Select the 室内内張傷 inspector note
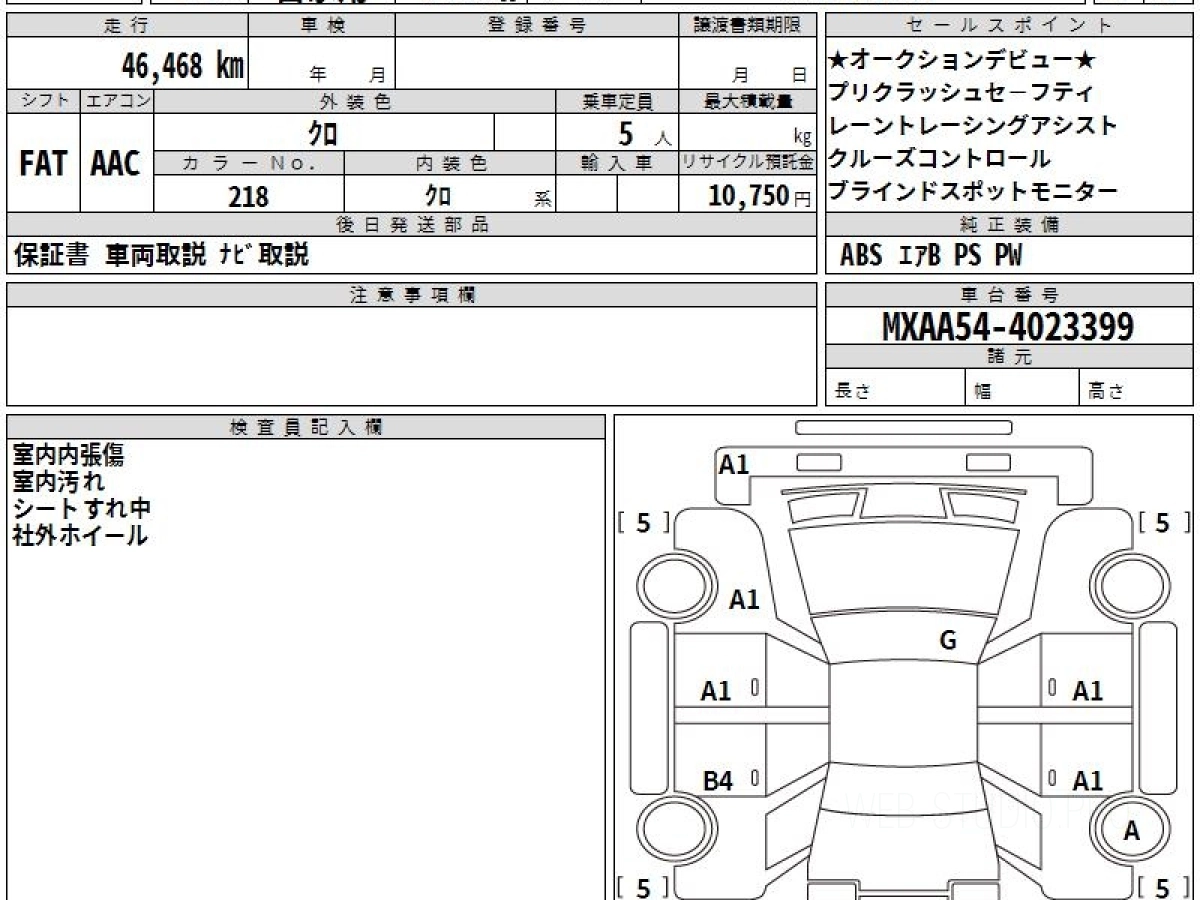The width and height of the screenshot is (1200, 900). 69,456
